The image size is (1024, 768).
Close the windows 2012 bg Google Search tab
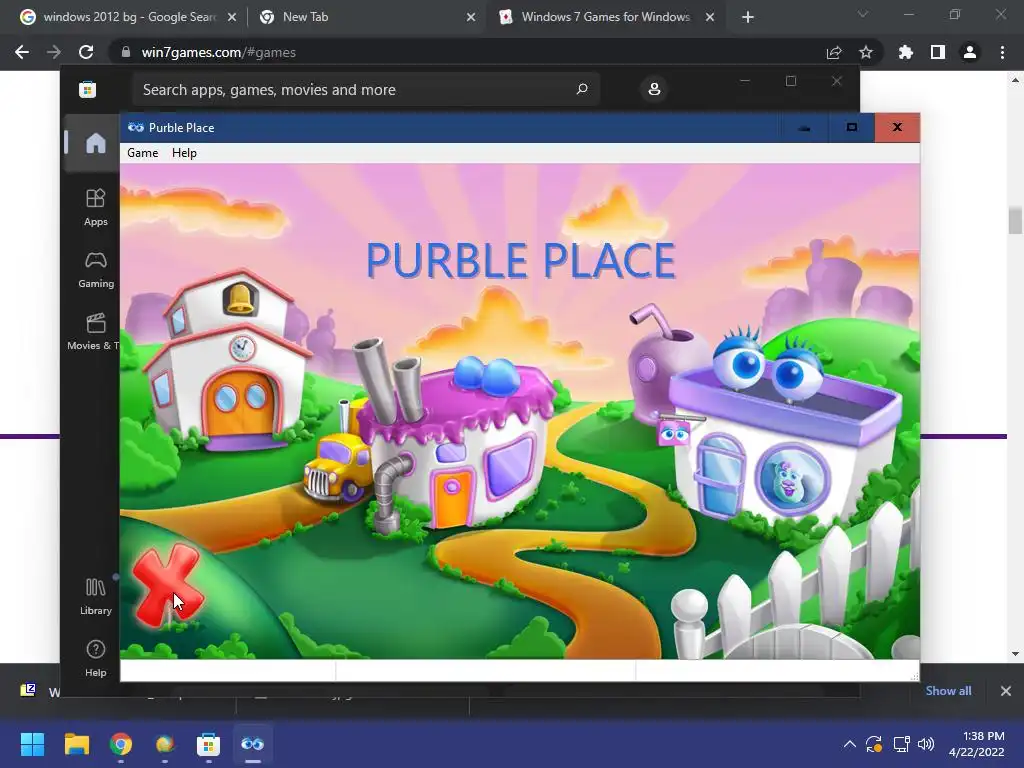click(x=232, y=17)
